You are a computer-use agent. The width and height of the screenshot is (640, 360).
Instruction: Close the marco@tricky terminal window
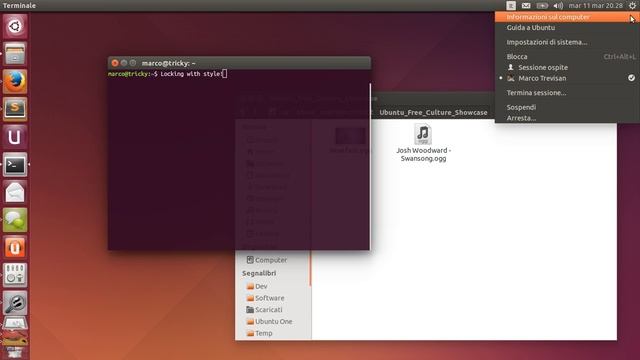click(115, 63)
